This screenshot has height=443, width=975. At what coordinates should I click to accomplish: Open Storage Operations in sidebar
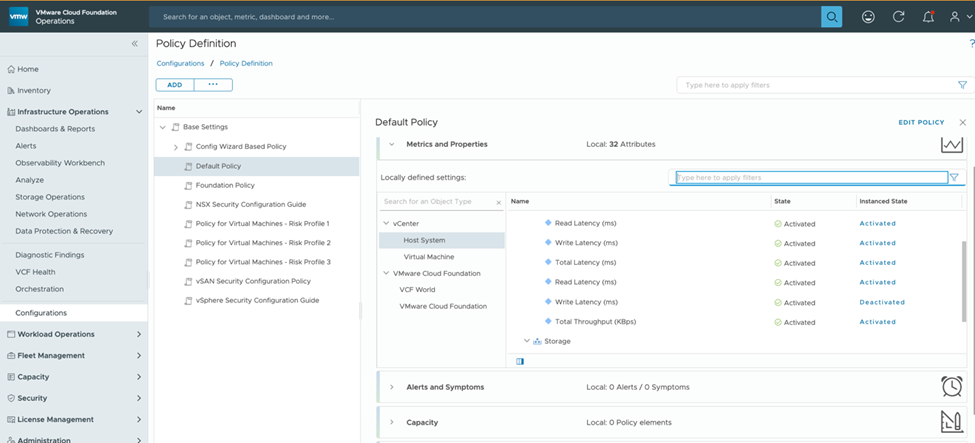[x=50, y=197]
